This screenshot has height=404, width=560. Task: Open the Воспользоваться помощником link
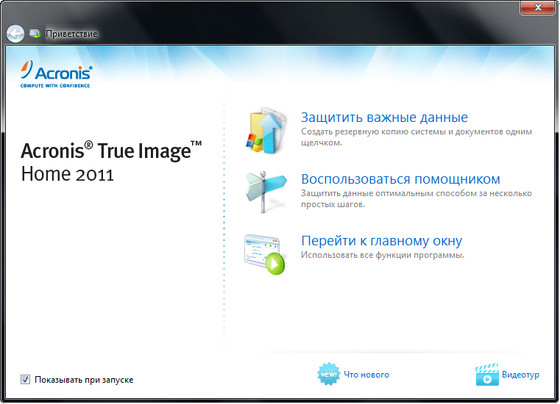400,179
